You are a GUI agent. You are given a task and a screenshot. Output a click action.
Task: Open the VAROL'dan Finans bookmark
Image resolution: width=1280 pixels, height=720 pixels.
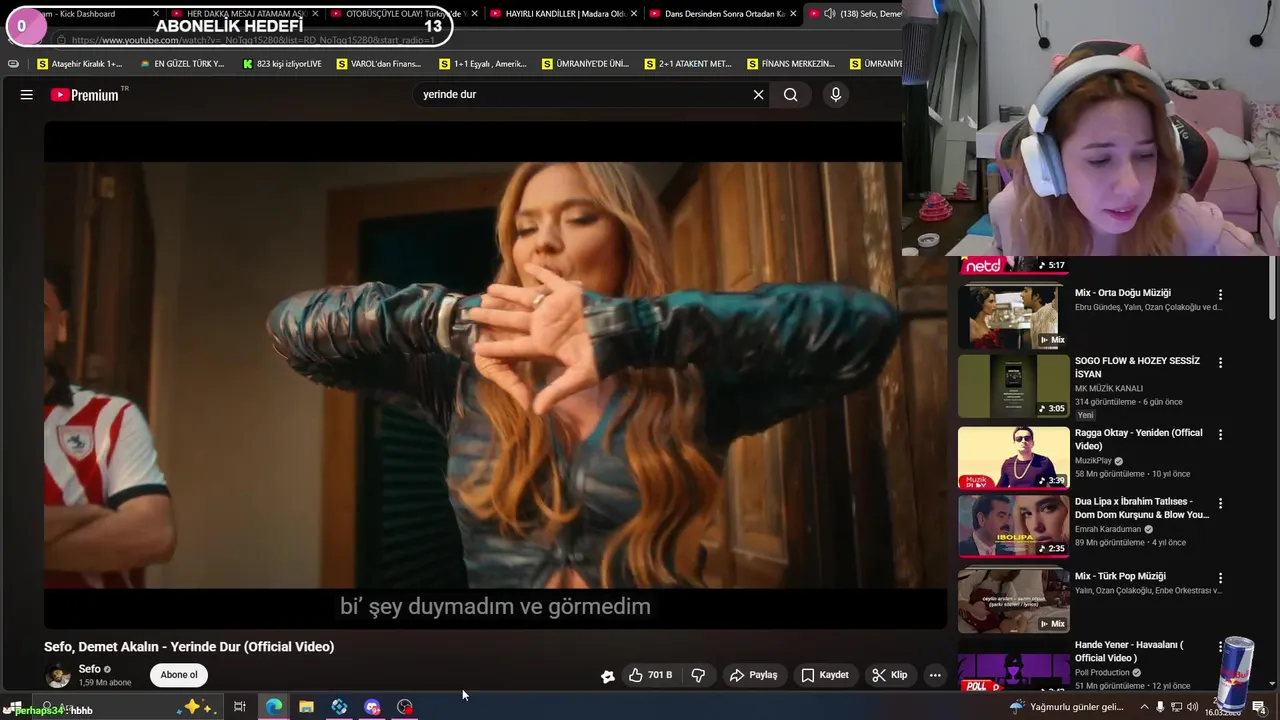pos(379,64)
